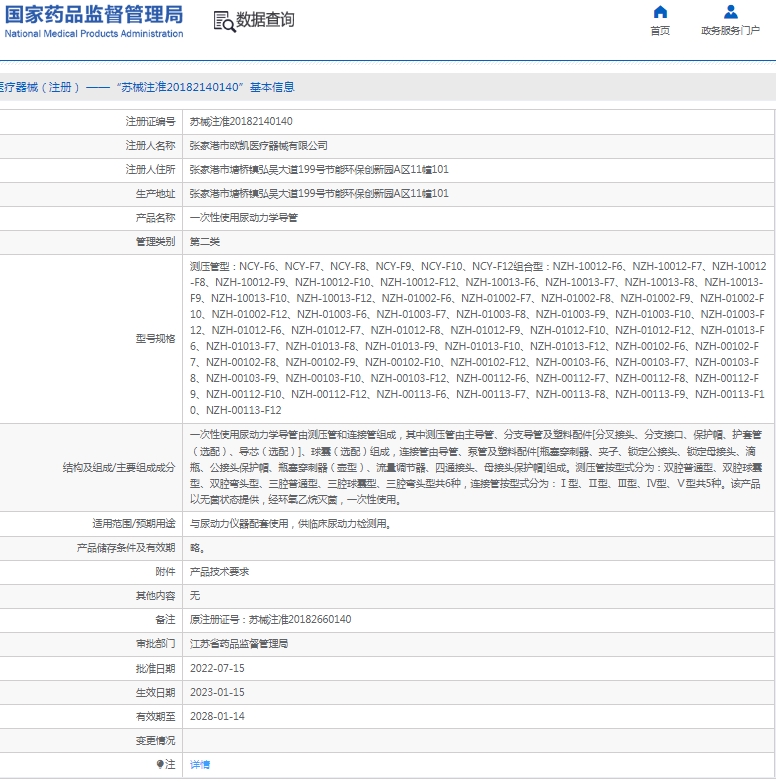Click attachment value 产品技术要求
Image resolution: width=776 pixels, height=782 pixels.
coord(219,572)
